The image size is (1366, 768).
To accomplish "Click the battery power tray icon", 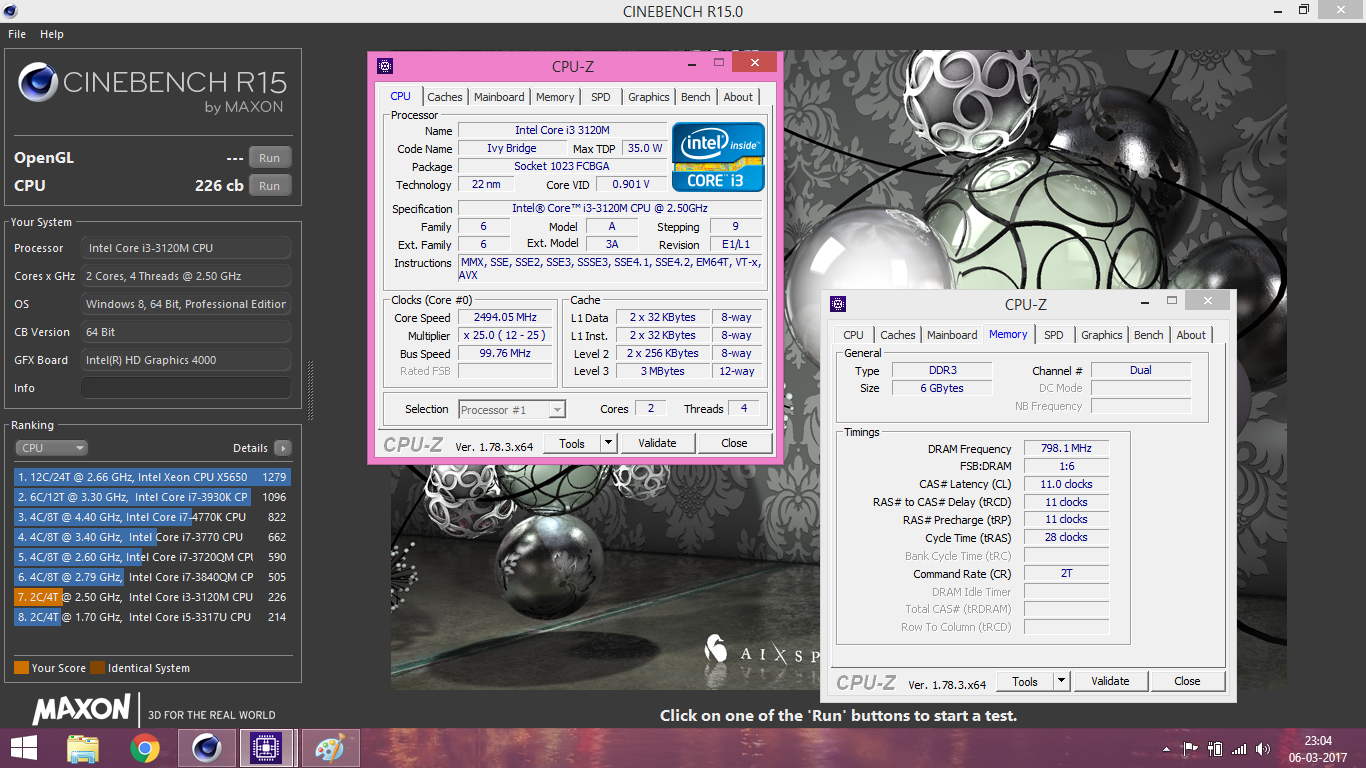I will (1215, 749).
